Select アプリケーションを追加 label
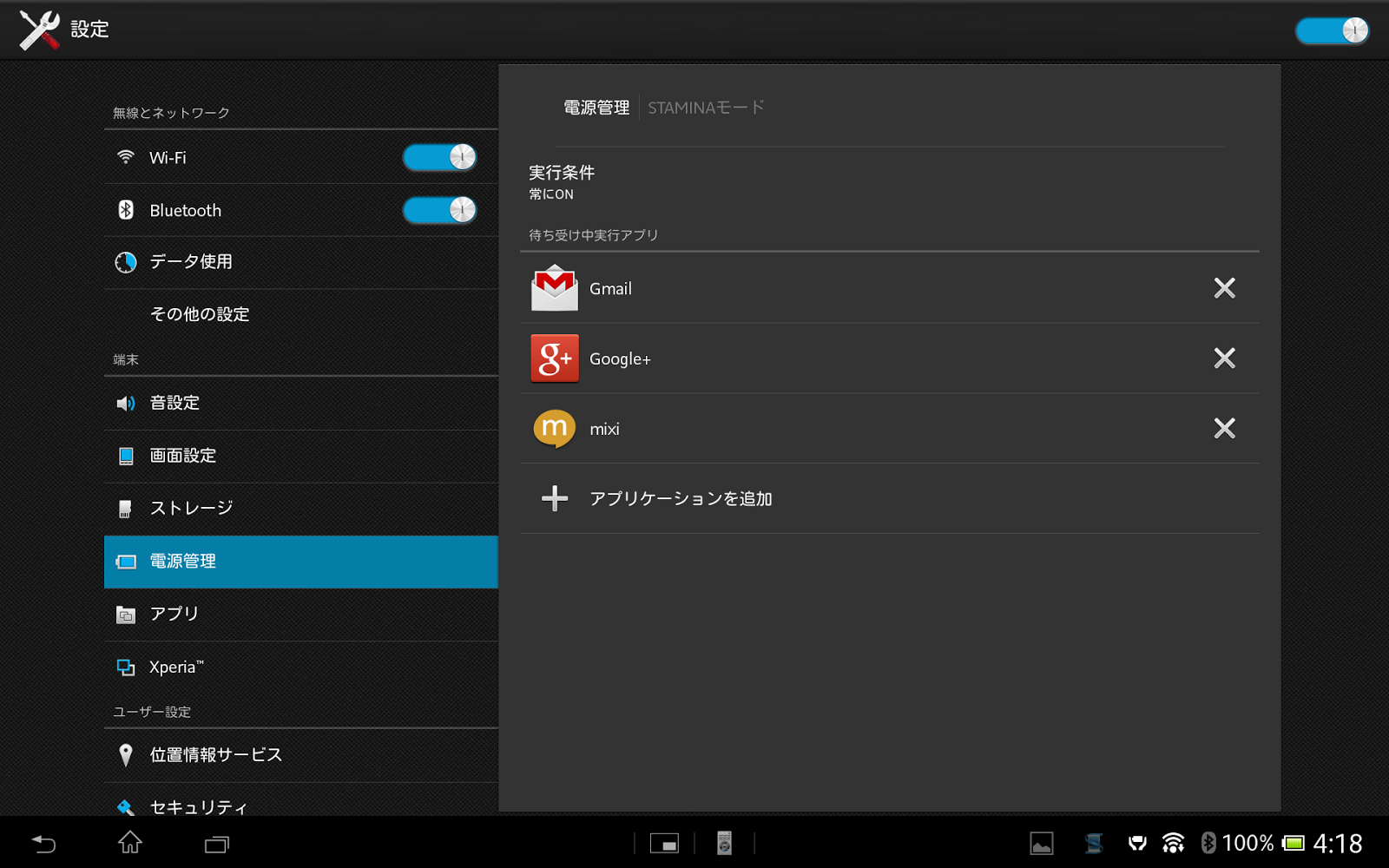The width and height of the screenshot is (1389, 868). tap(681, 498)
